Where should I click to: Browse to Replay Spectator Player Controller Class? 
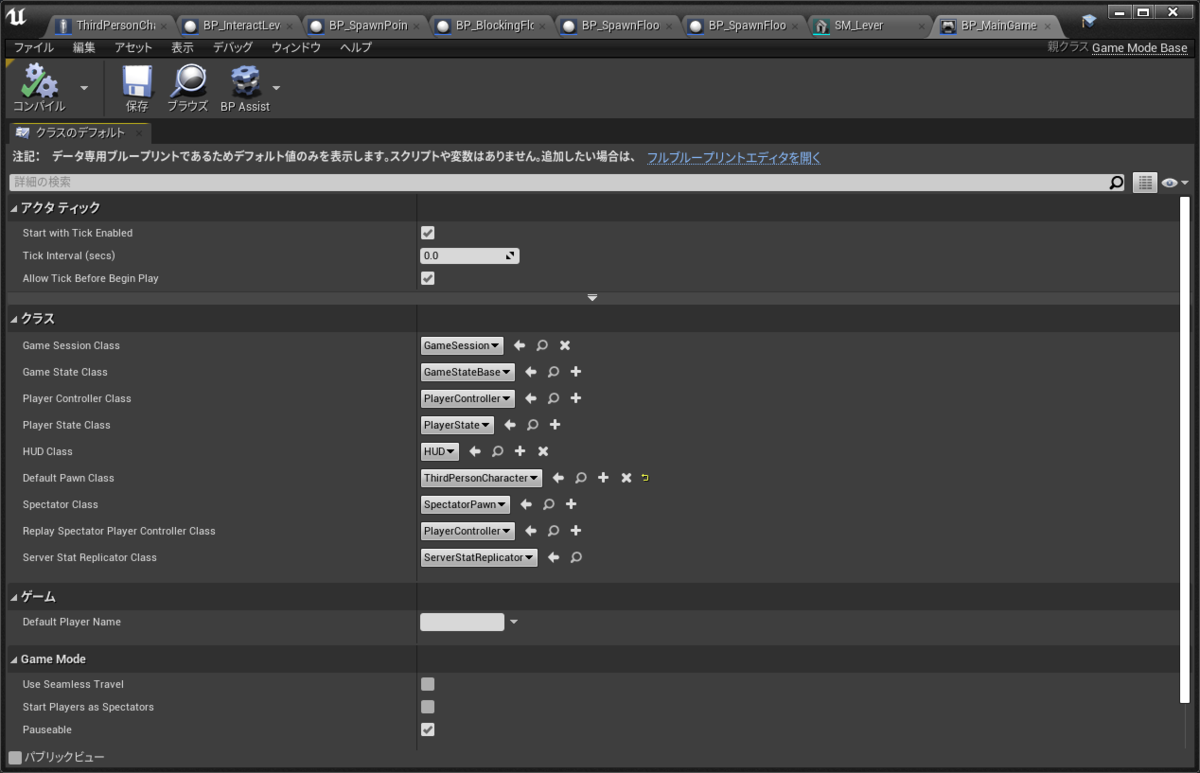click(553, 531)
